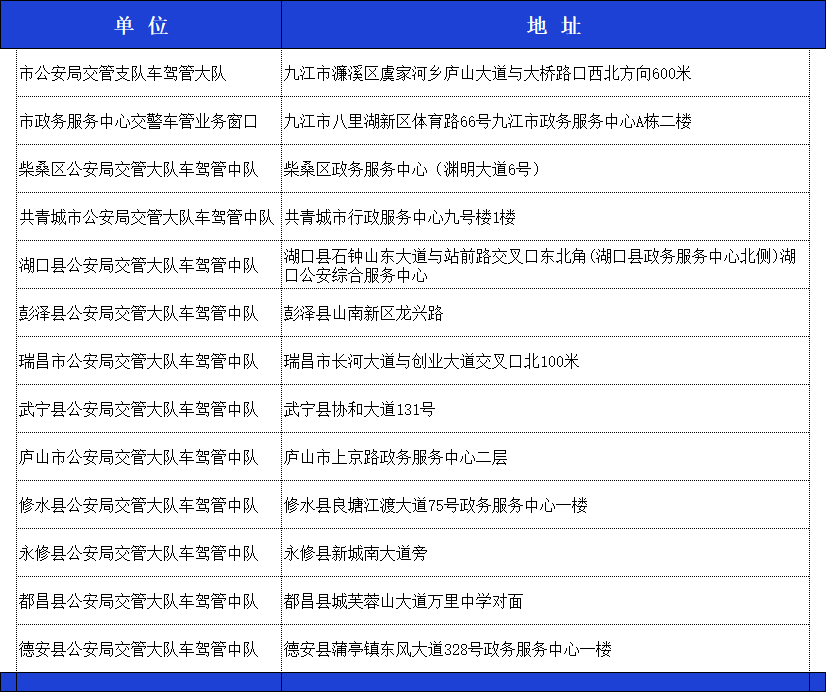Select the cell 庐山市公安局交管大队车驾管中队
Screen dimensions: 826x692
(149, 457)
